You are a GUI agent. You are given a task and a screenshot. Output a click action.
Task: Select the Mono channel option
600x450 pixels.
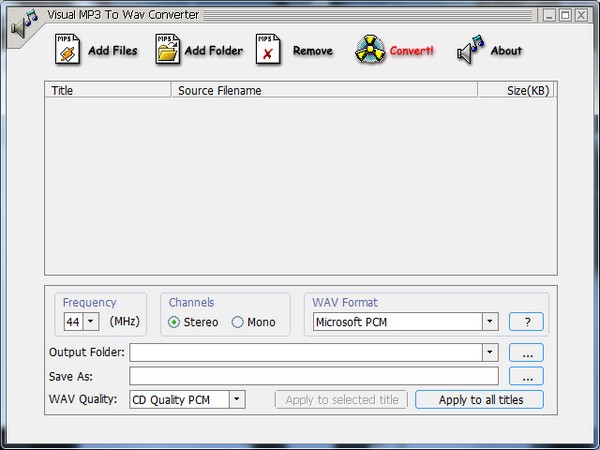coord(238,322)
